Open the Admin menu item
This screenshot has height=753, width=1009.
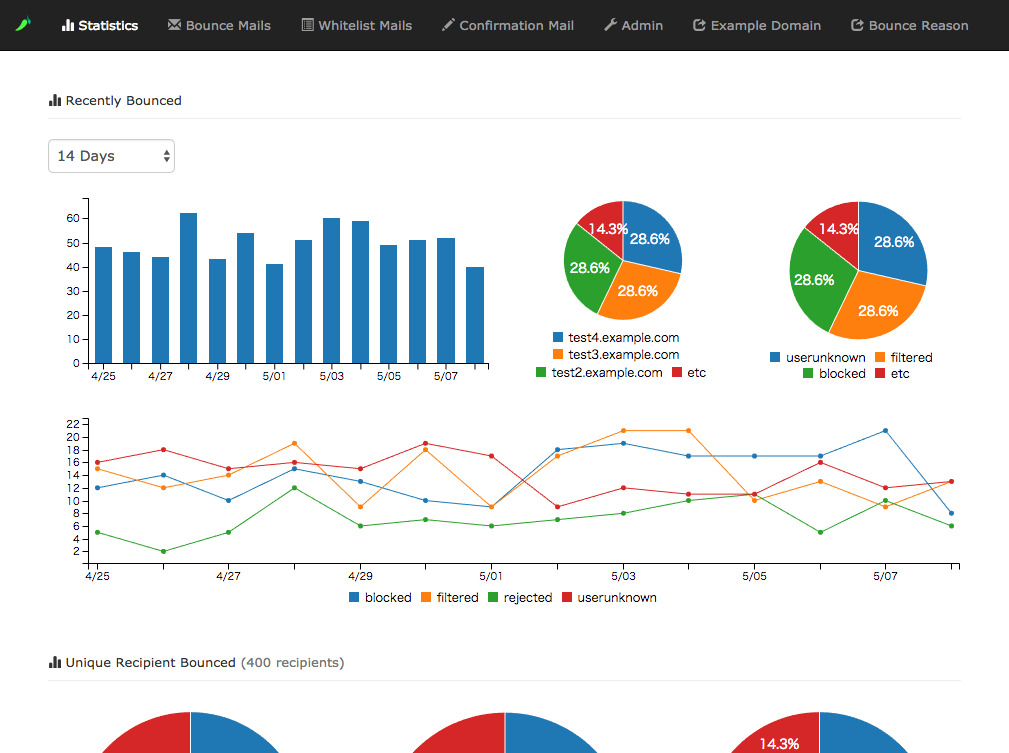pyautogui.click(x=633, y=25)
